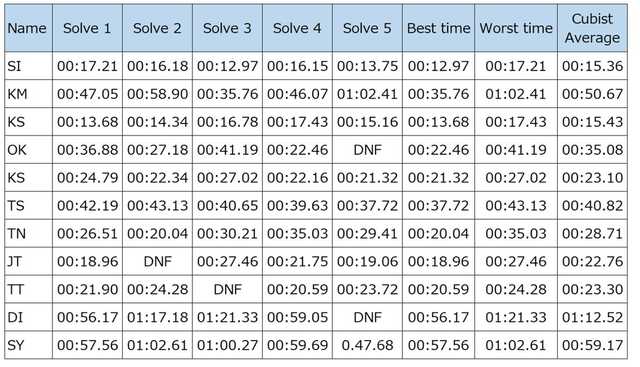Select TT's DNF cell under Solve 3
This screenshot has width=640, height=367.
(x=227, y=289)
